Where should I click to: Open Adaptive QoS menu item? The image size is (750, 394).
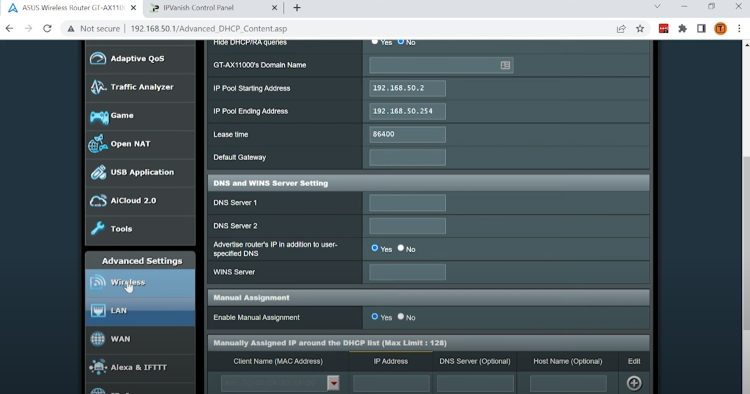(140, 59)
